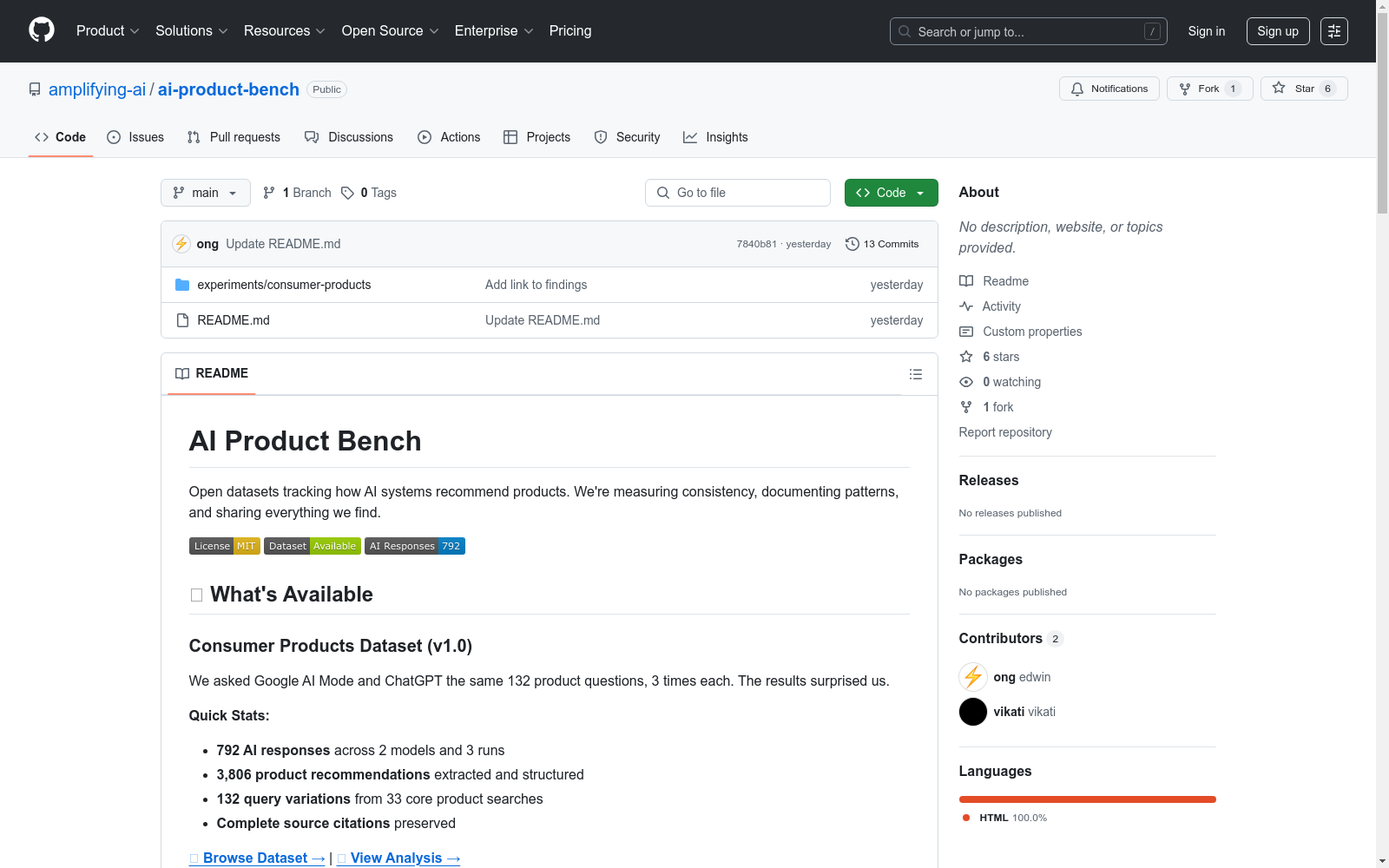
Task: Expand the Open Source menu
Action: 390,31
